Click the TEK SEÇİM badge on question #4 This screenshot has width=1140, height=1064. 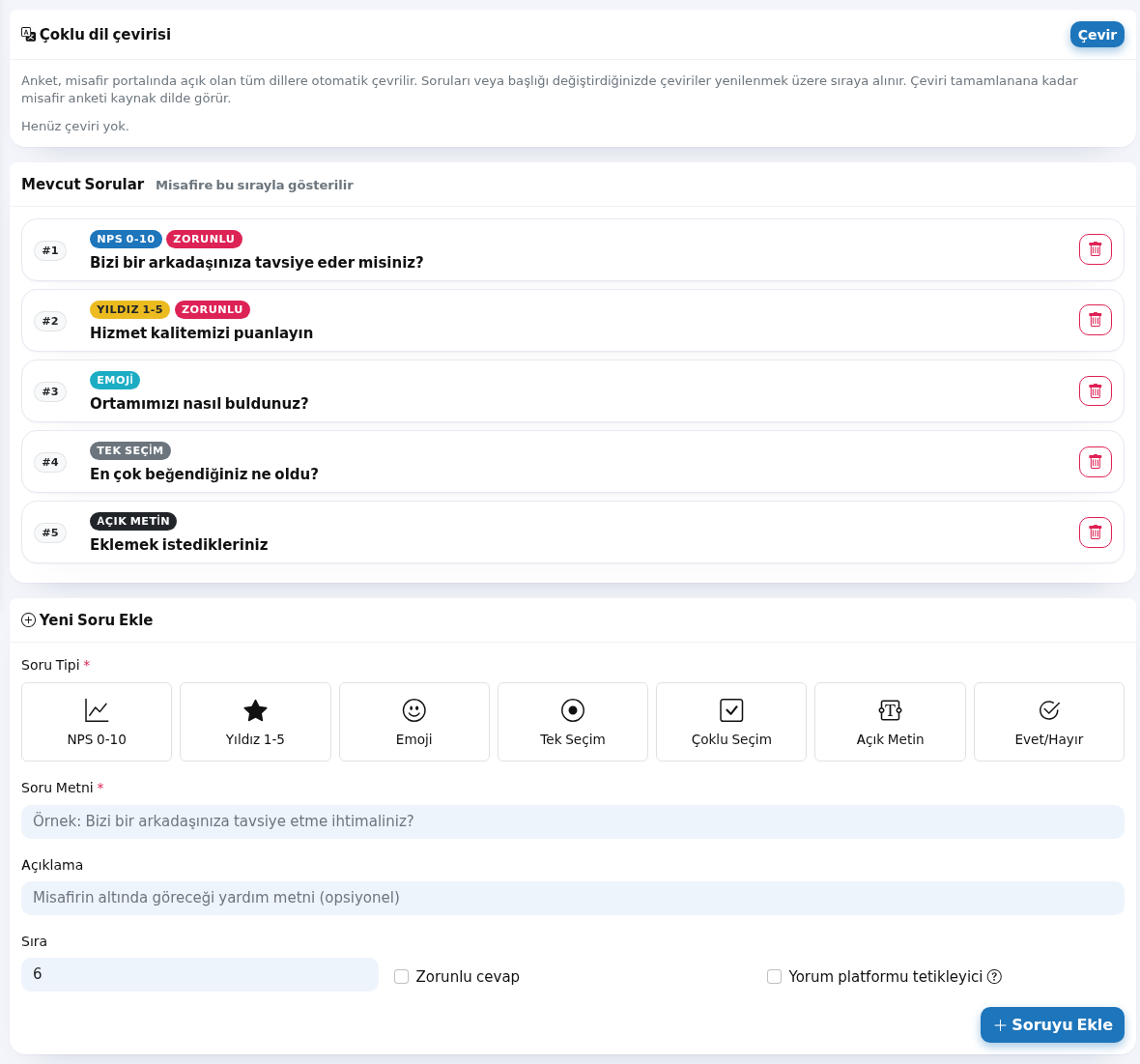pyautogui.click(x=130, y=450)
